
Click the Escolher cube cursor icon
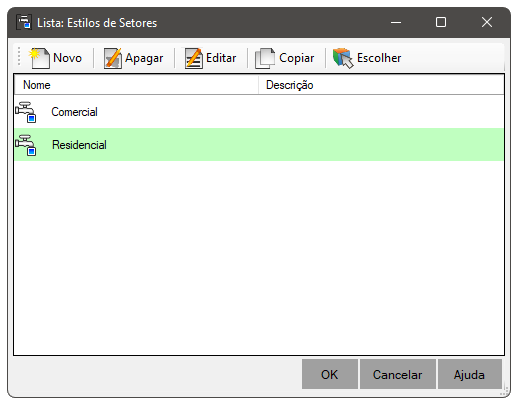click(x=343, y=58)
